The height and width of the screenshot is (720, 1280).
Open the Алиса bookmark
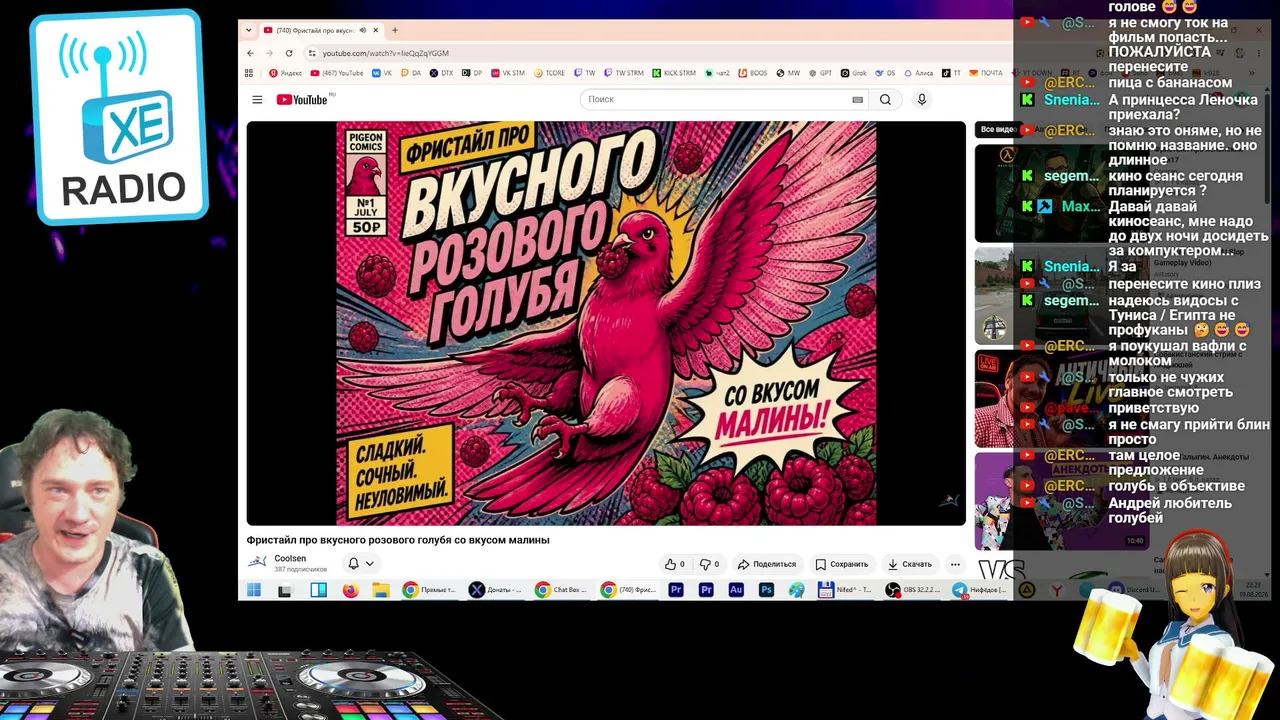918,73
